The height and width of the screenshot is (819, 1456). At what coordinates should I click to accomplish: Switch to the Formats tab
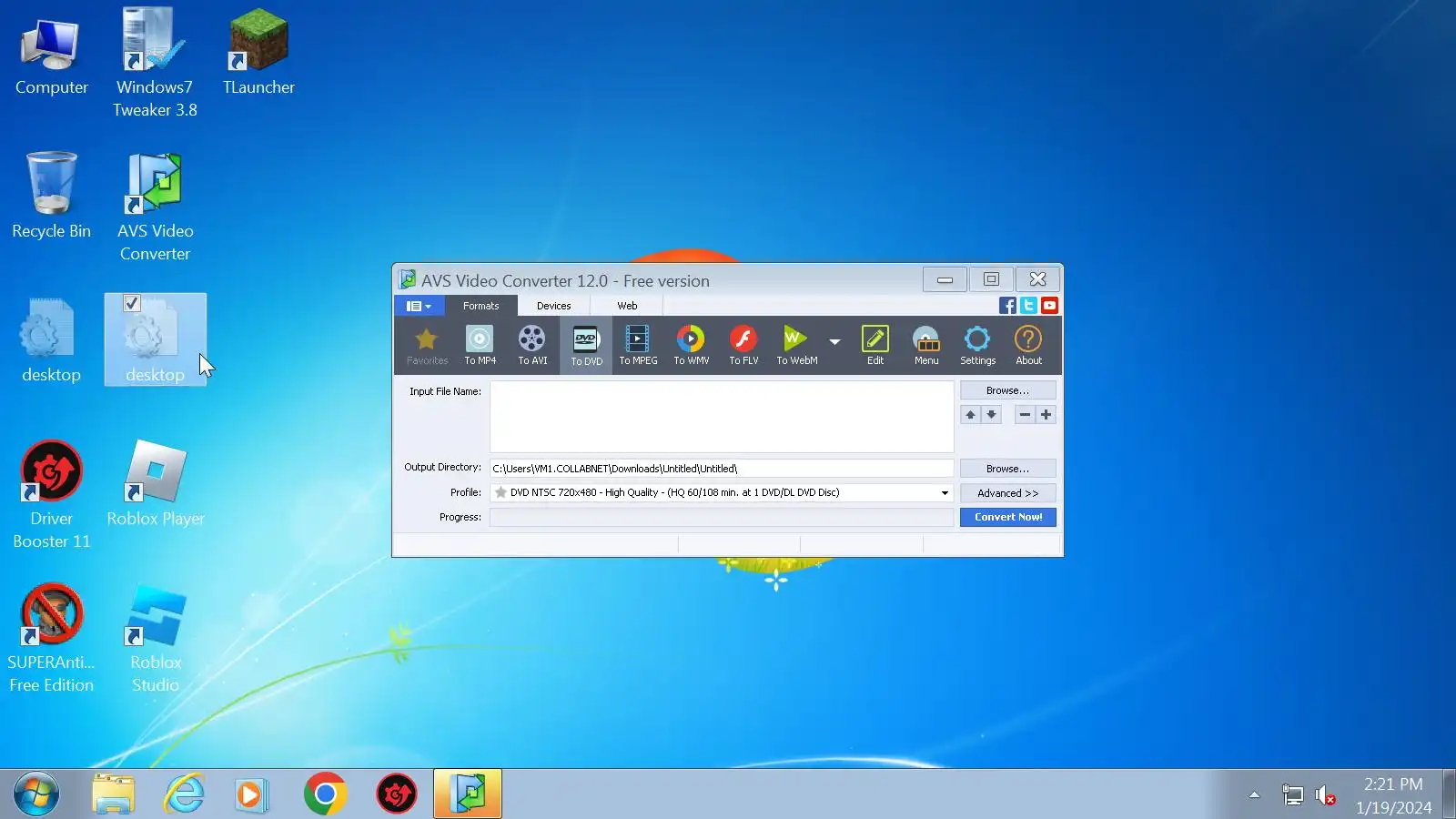pos(480,306)
